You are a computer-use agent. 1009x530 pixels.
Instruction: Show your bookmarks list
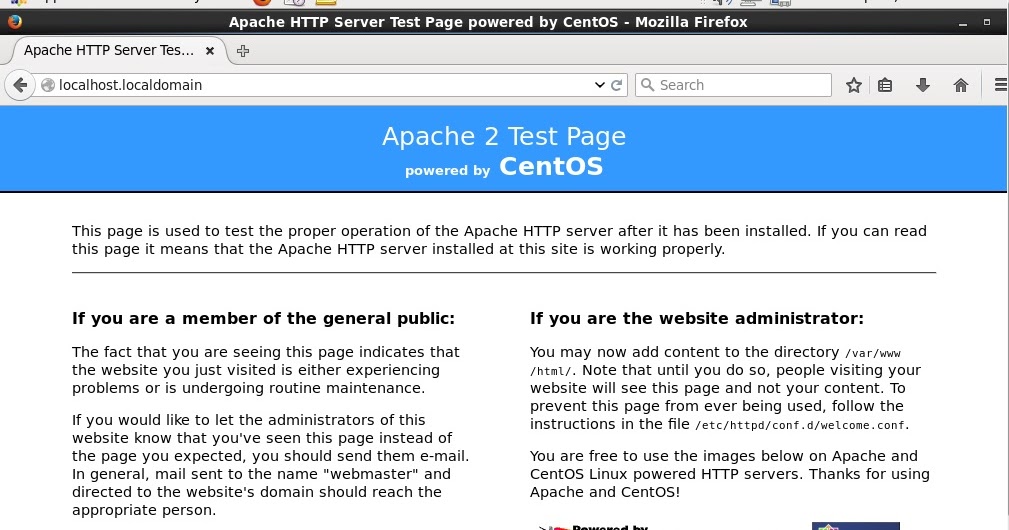[x=885, y=85]
